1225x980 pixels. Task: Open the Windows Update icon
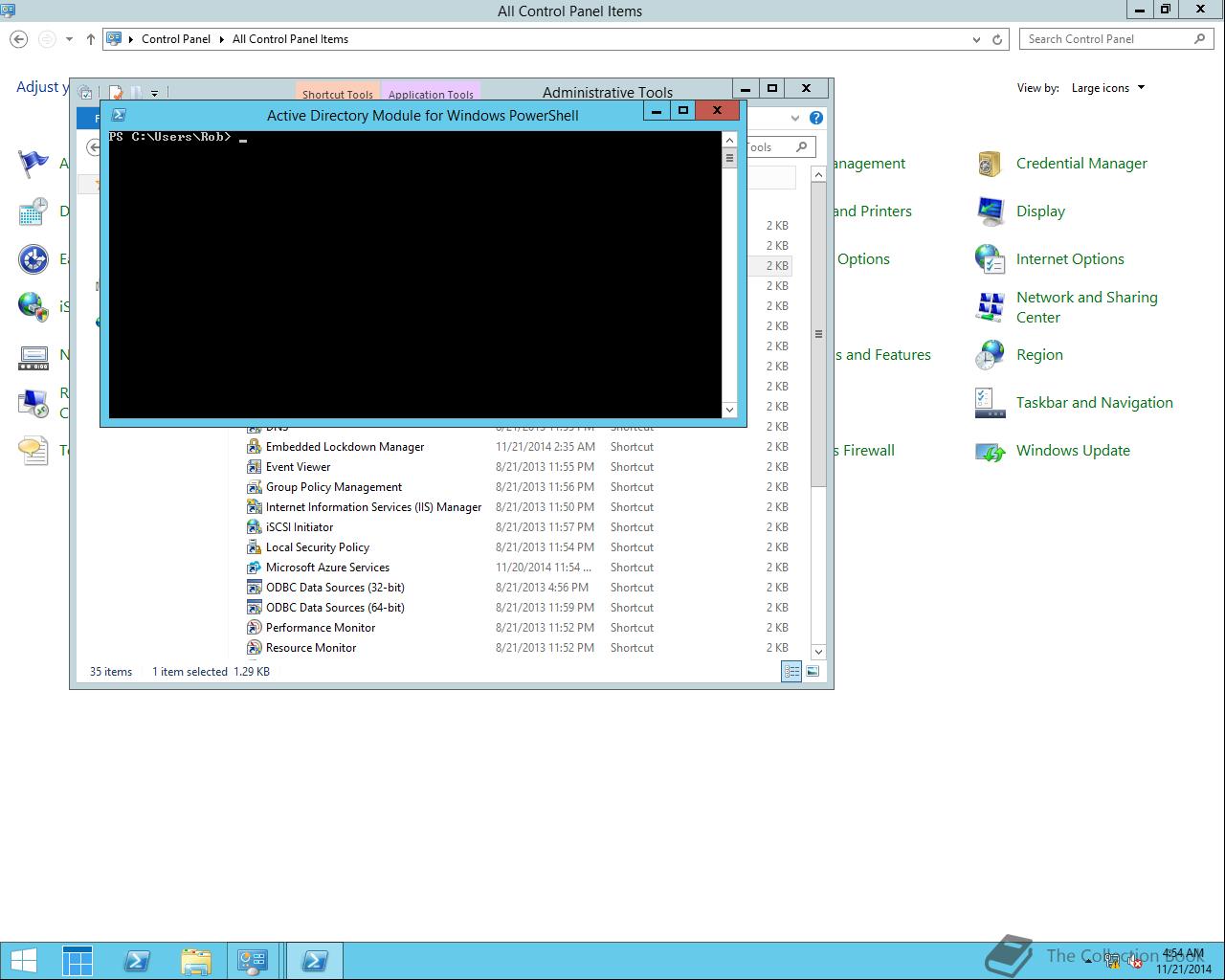990,451
